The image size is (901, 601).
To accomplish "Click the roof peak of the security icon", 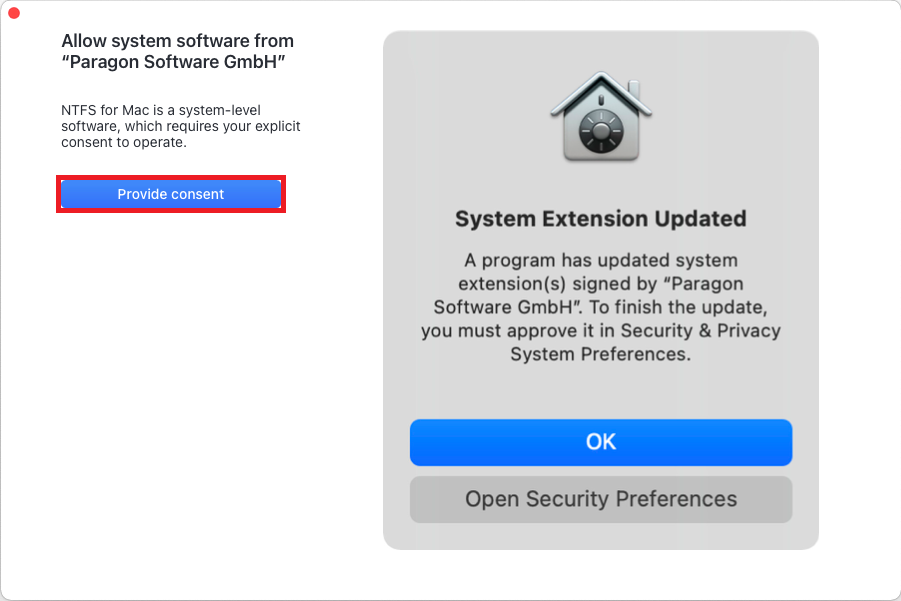I will [601, 78].
